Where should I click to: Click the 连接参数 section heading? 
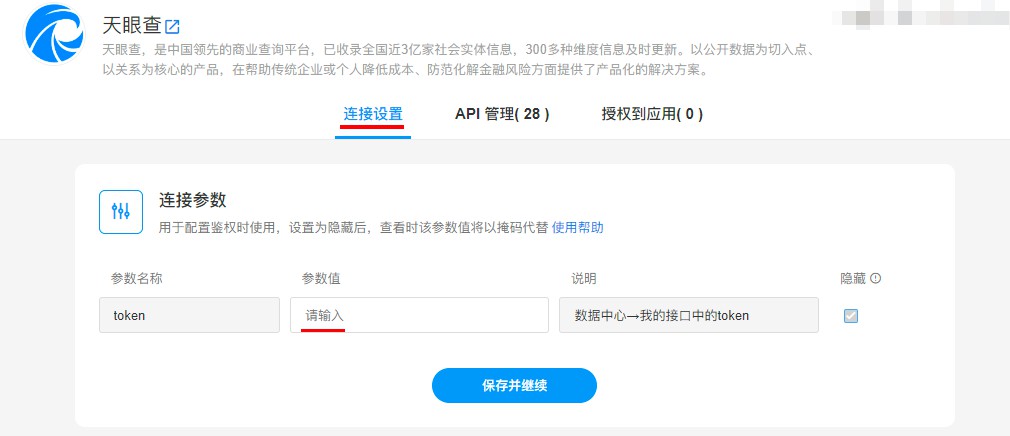(x=194, y=199)
